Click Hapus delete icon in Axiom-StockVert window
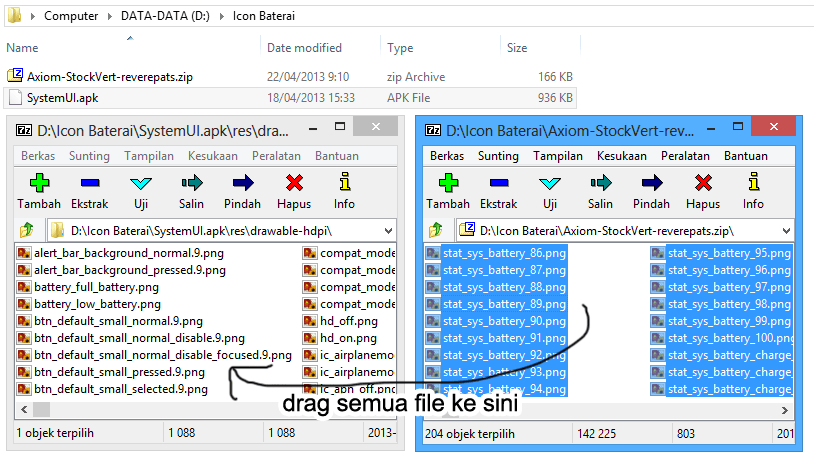Viewport: 814px width, 467px height. [x=703, y=183]
